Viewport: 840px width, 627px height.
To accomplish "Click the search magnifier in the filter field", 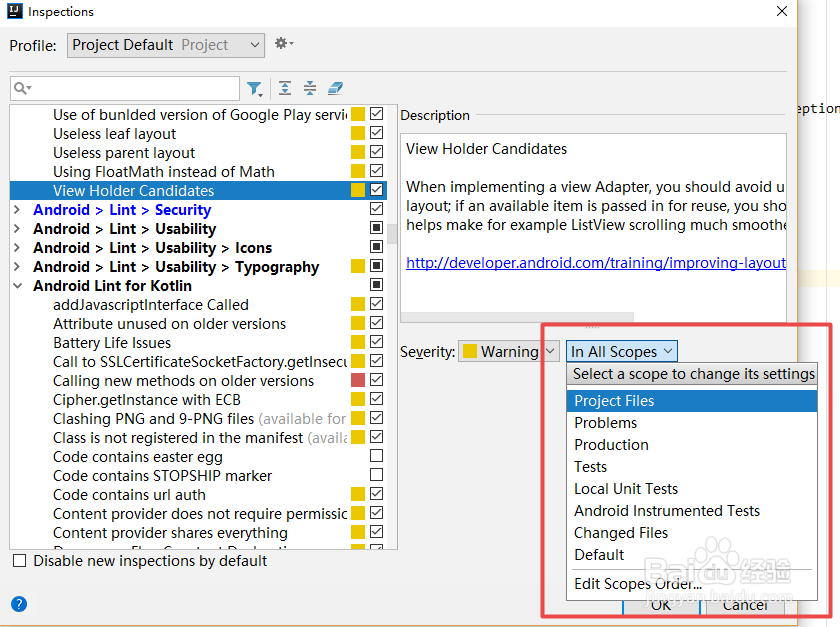I will pyautogui.click(x=22, y=88).
